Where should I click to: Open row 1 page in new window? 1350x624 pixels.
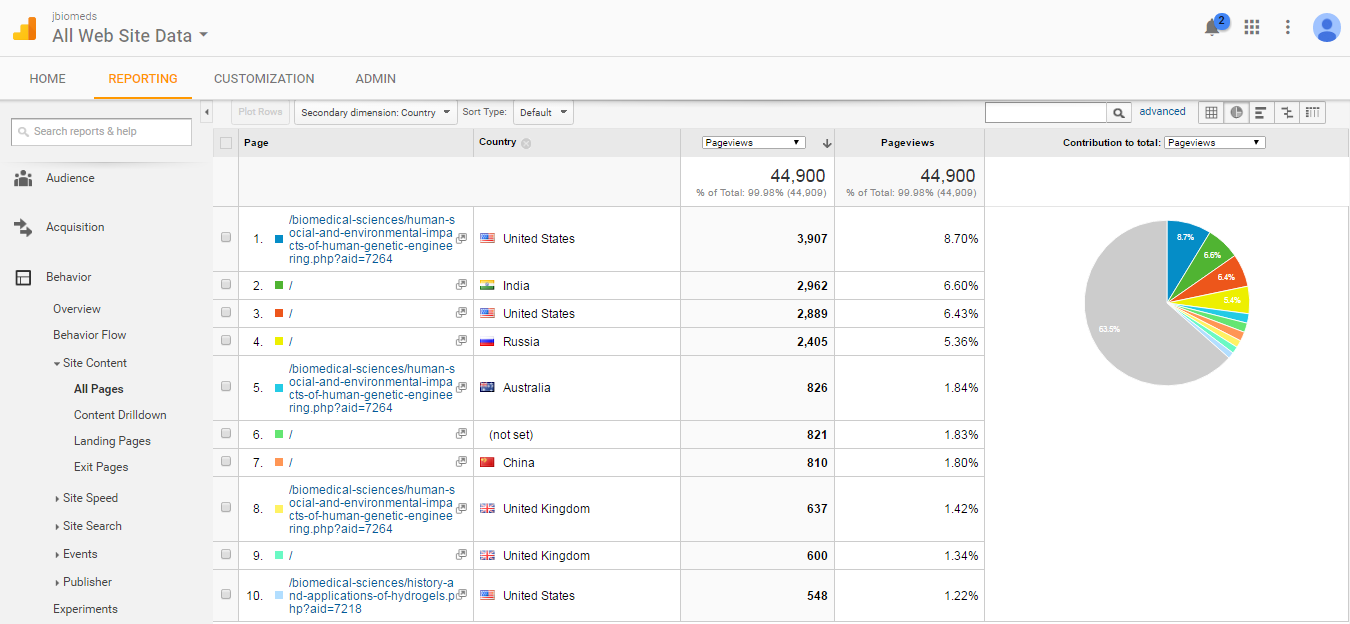[461, 239]
